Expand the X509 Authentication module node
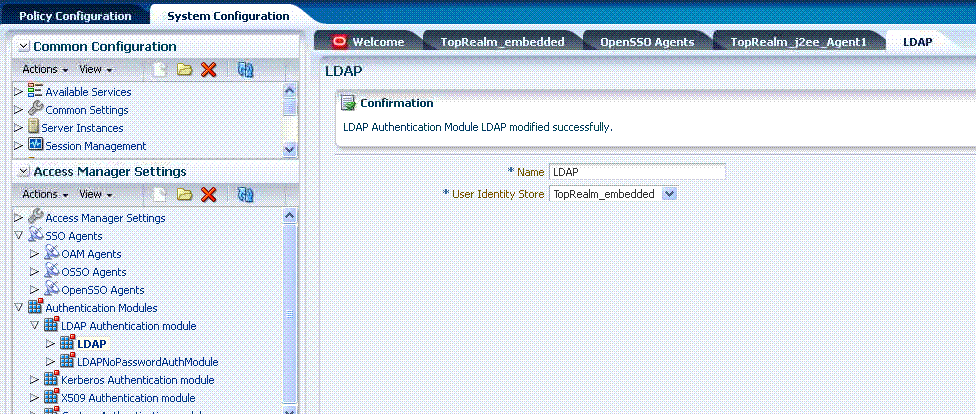 pos(35,398)
